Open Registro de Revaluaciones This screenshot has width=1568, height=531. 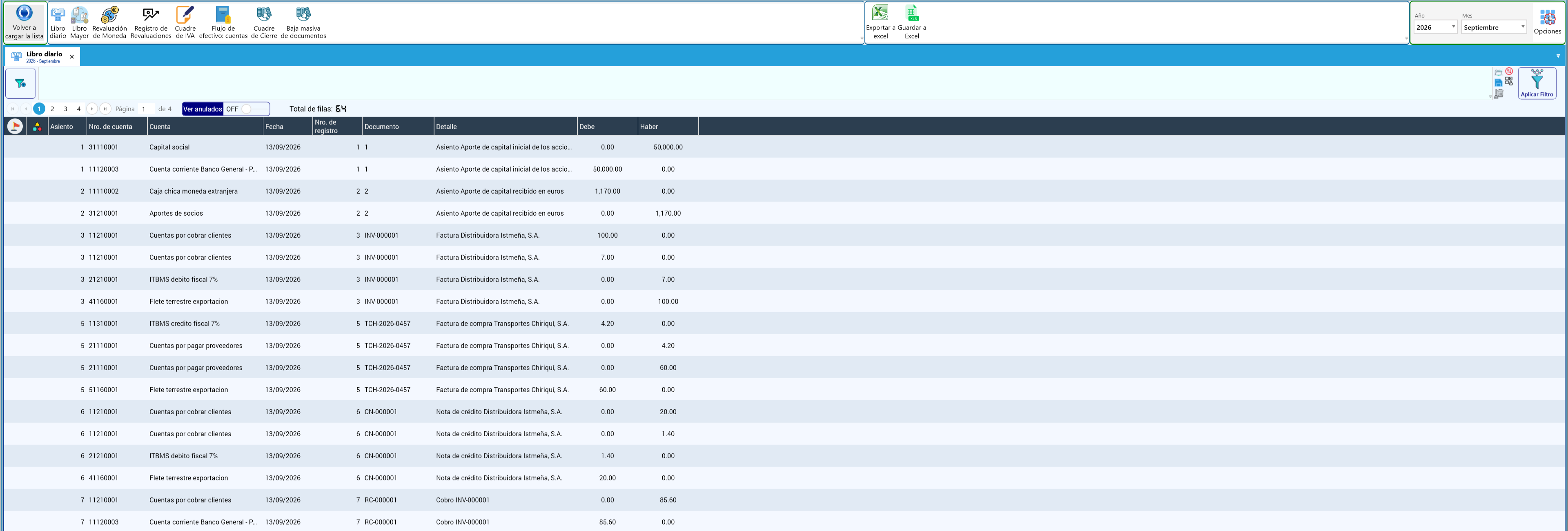[x=151, y=22]
